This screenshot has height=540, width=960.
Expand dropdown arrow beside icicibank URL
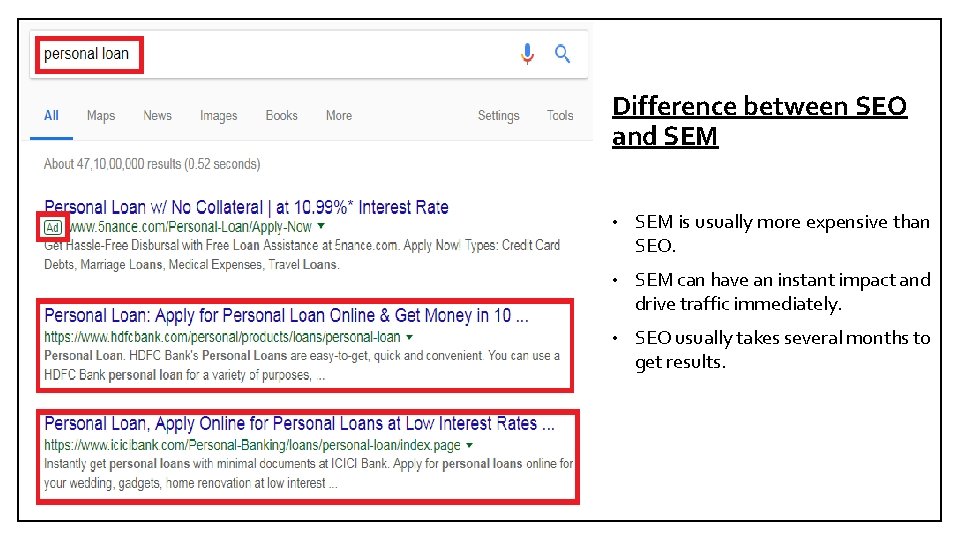[470, 445]
